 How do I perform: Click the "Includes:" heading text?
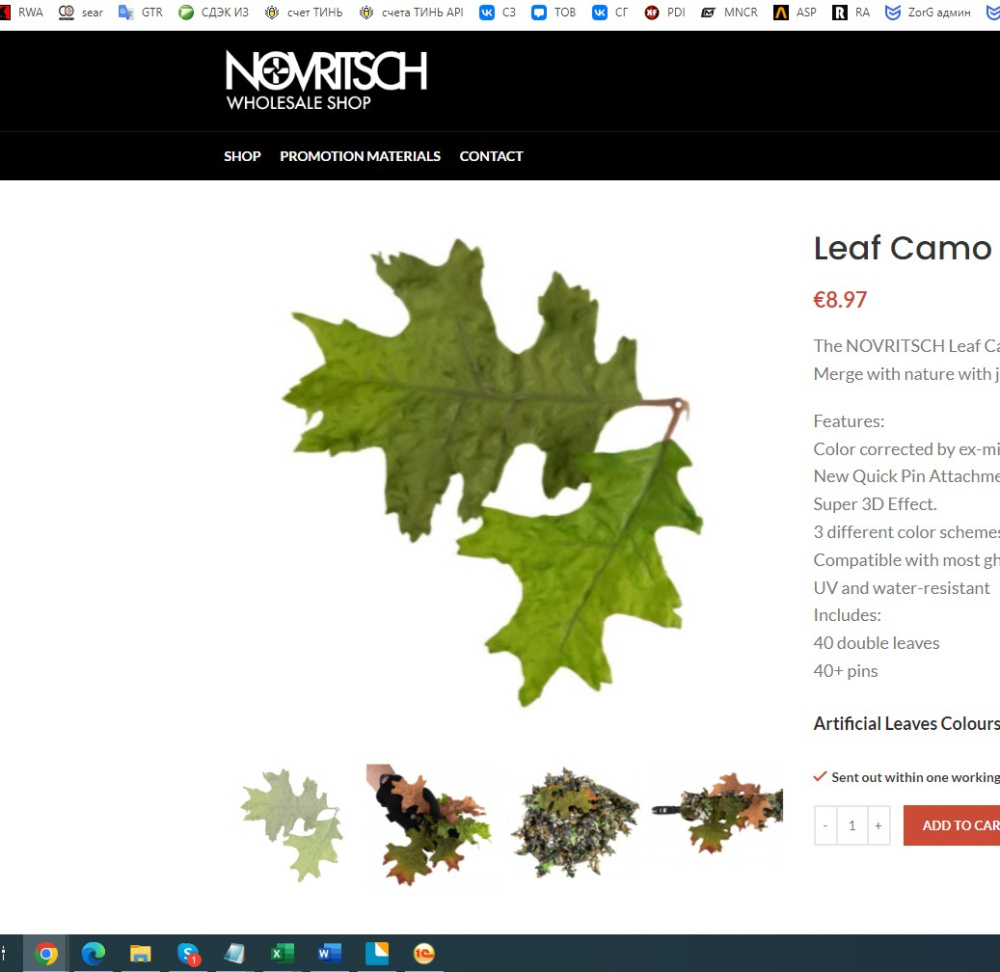(x=847, y=615)
